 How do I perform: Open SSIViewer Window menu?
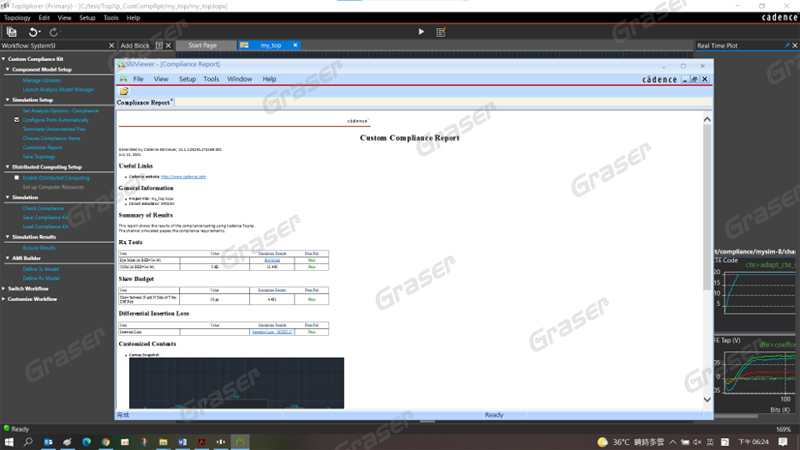click(239, 79)
